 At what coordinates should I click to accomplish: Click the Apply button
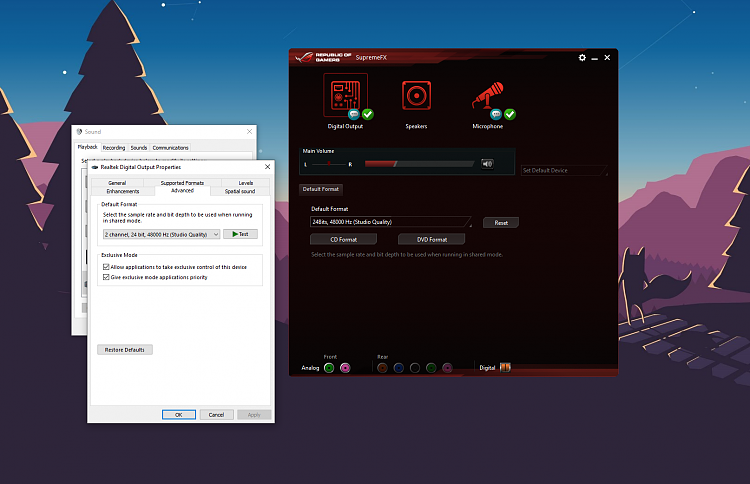point(254,415)
